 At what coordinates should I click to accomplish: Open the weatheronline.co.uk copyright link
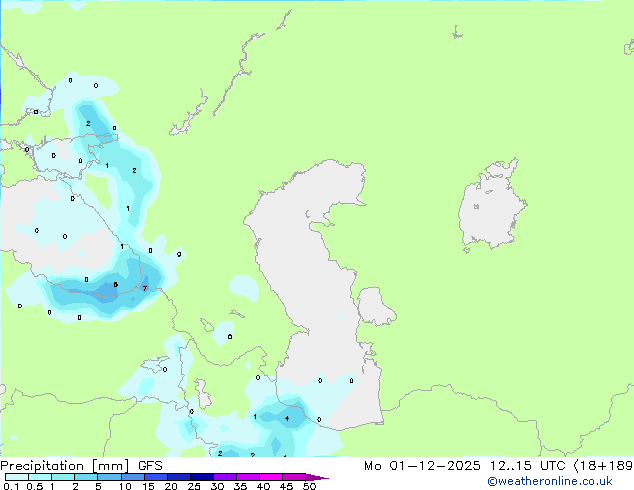pos(550,481)
